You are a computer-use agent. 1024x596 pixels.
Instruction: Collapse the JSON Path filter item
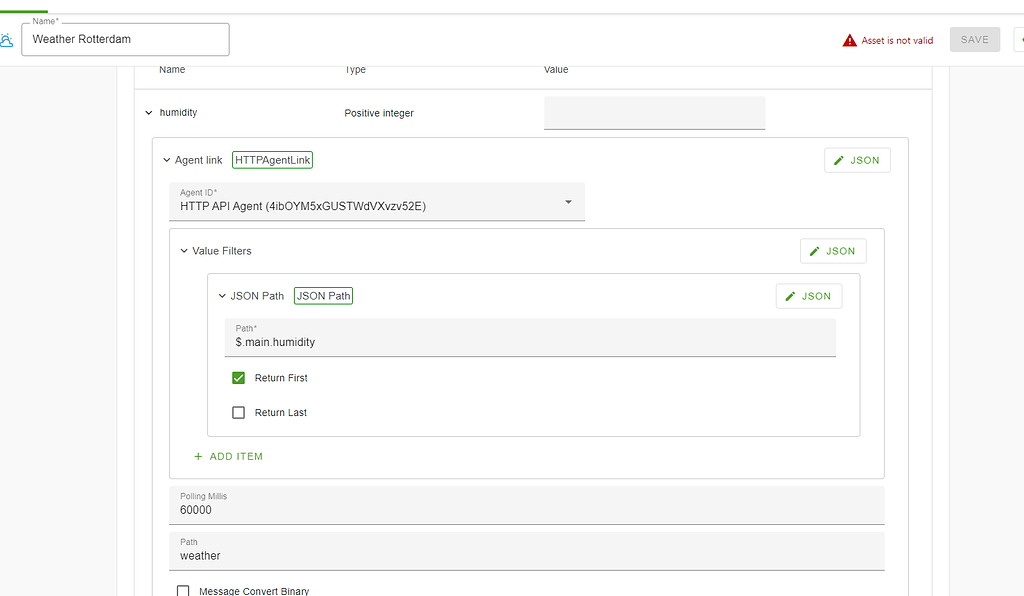click(222, 296)
